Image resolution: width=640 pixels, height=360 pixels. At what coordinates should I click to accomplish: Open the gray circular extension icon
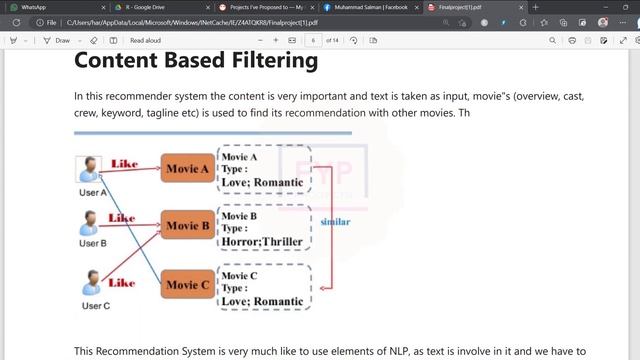coord(484,23)
